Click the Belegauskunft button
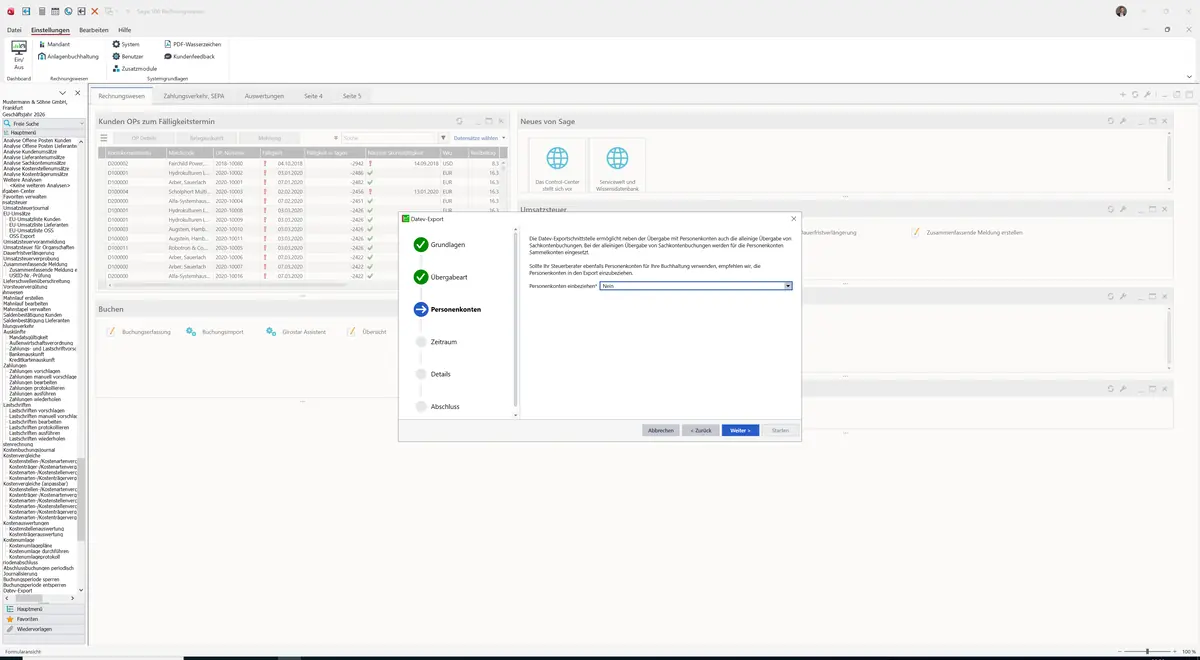The width and height of the screenshot is (1200, 660). (x=206, y=138)
